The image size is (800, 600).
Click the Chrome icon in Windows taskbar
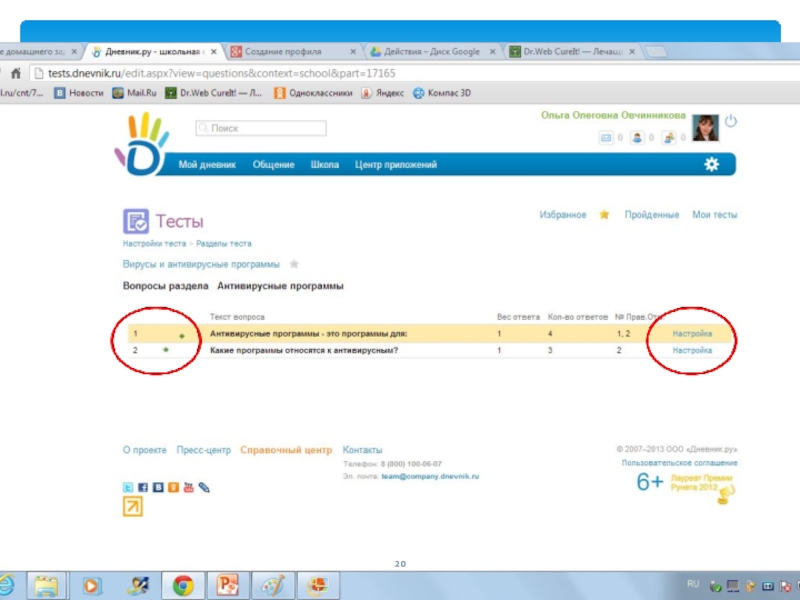pos(182,586)
